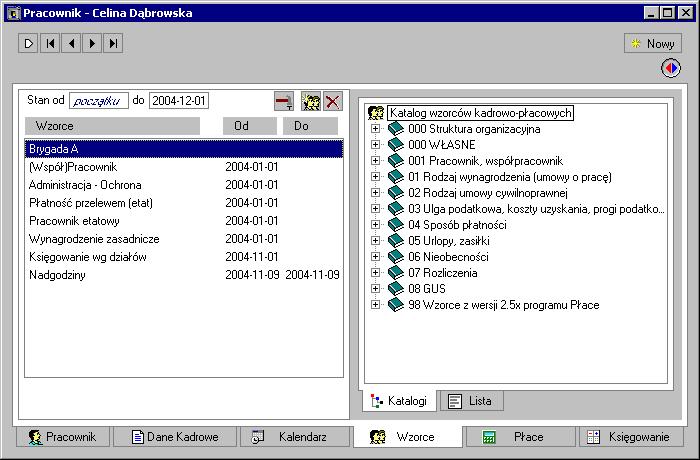The image size is (700, 460).
Task: Click the book icon of 08 GUS
Action: point(396,289)
